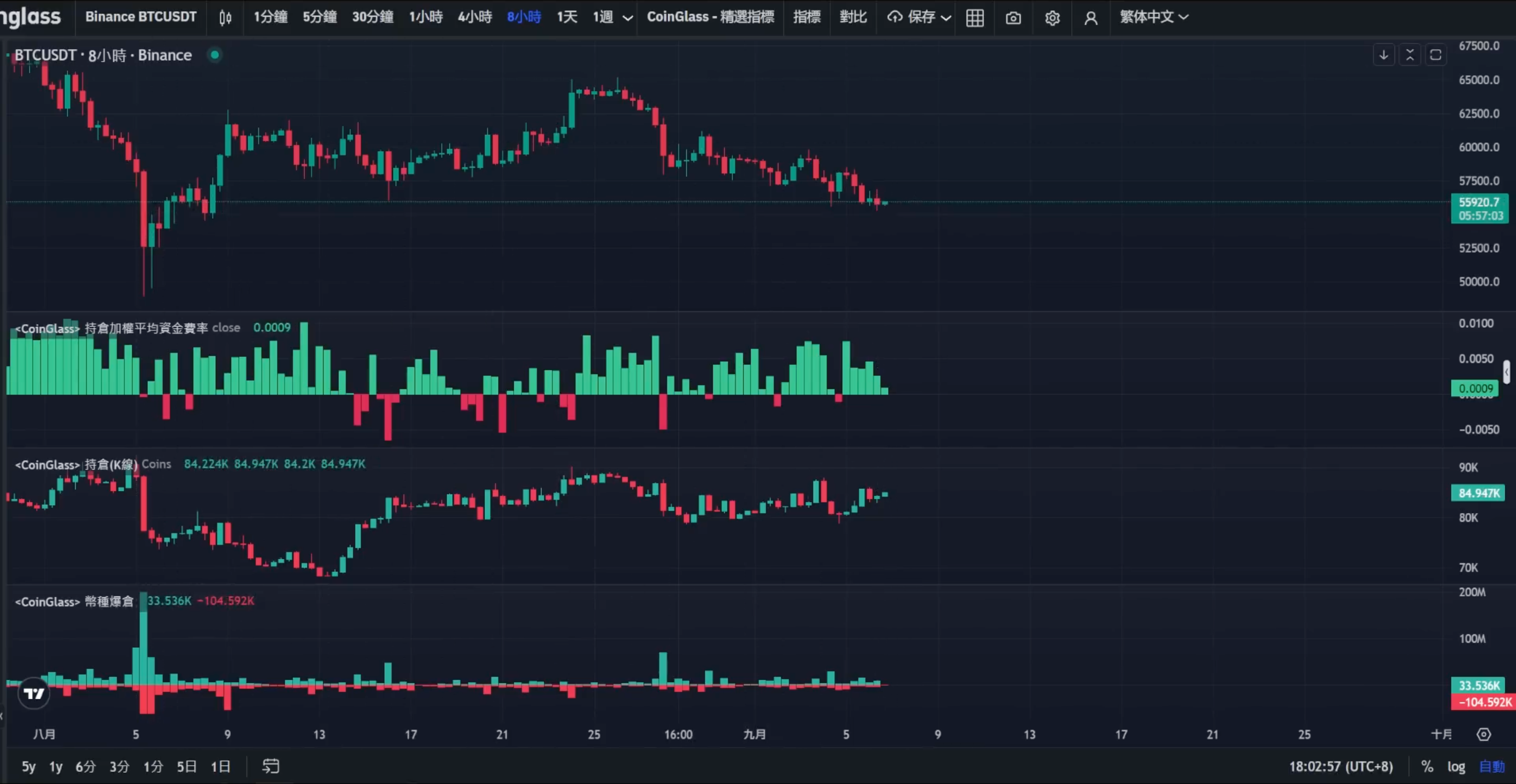Screen dimensions: 1516x784
Task: Click the maximize pane icon at chart top right
Action: pyautogui.click(x=1435, y=55)
